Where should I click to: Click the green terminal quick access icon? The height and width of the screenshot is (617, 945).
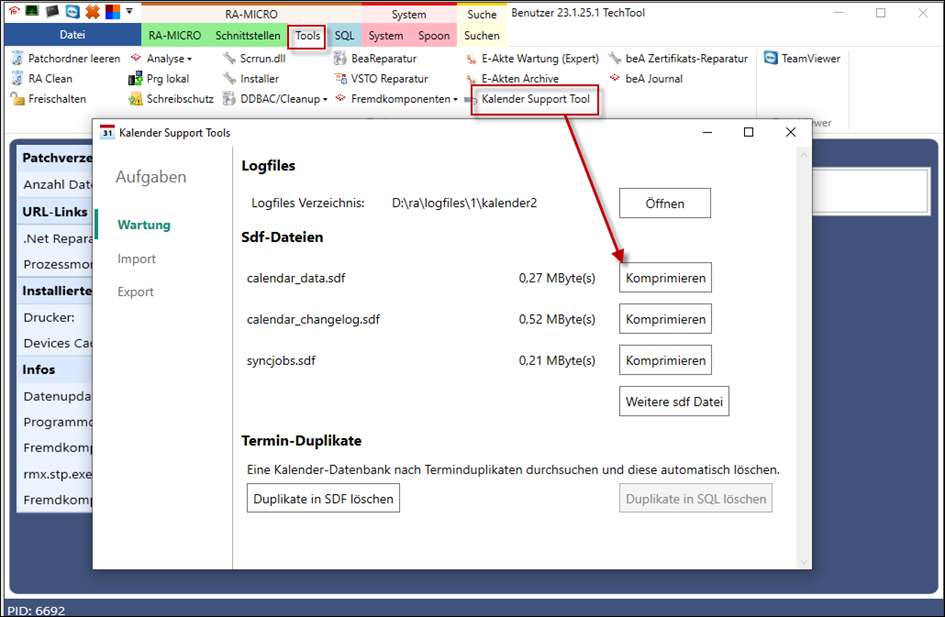[33, 11]
